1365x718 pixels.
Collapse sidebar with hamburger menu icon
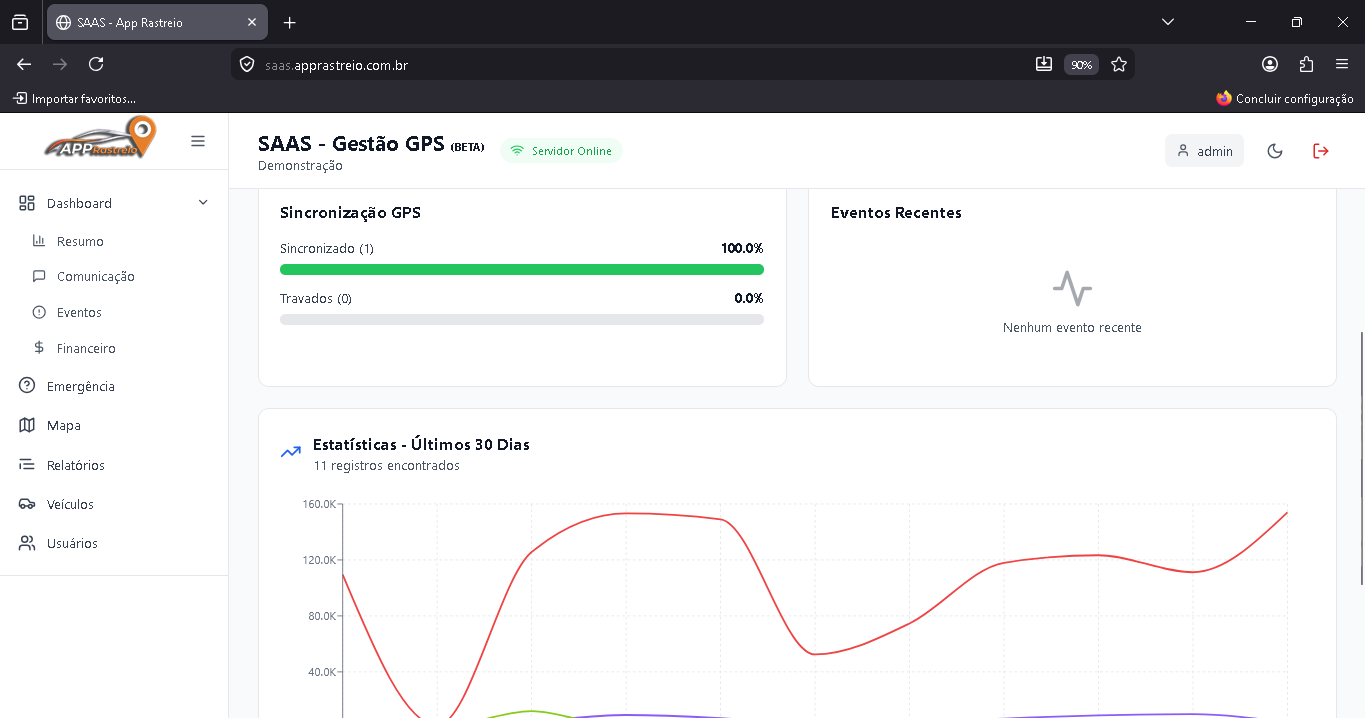point(198,141)
